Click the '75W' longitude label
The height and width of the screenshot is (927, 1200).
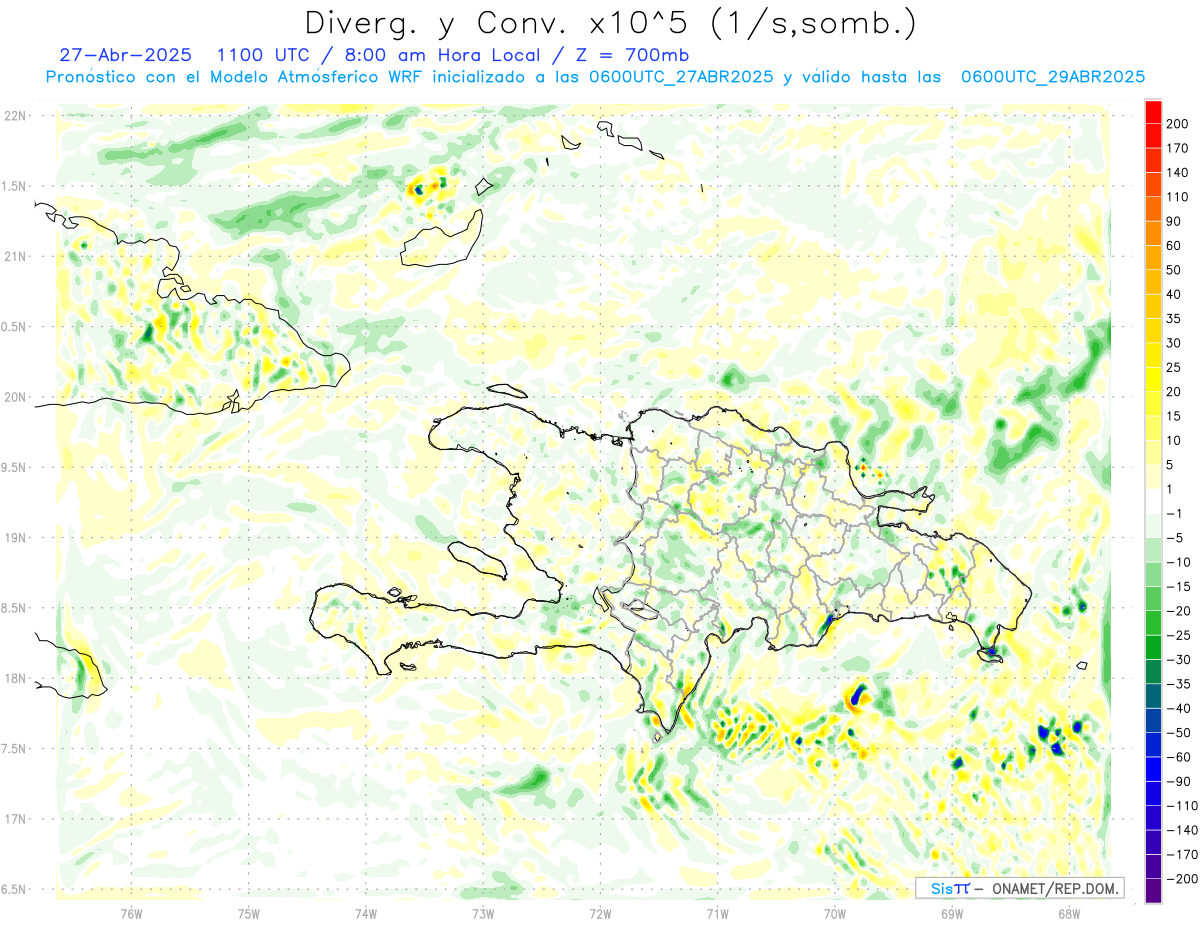pos(248,913)
